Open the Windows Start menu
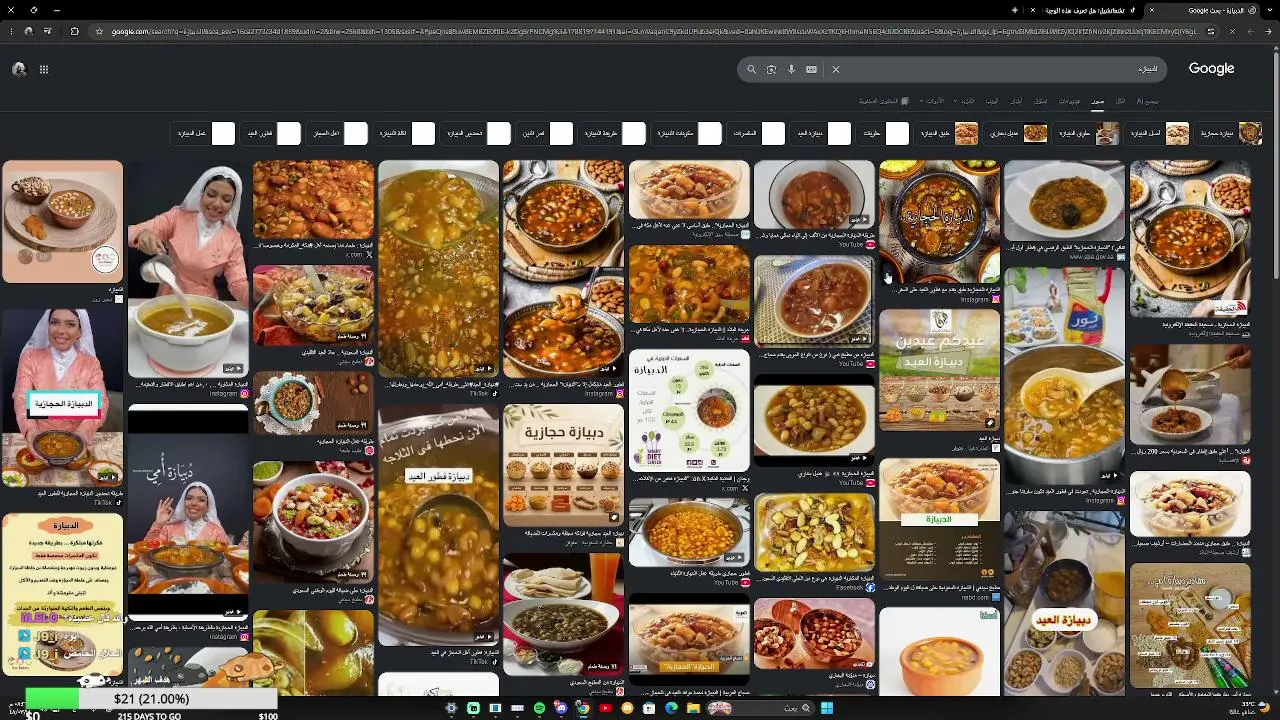This screenshot has height=720, width=1280. click(827, 708)
